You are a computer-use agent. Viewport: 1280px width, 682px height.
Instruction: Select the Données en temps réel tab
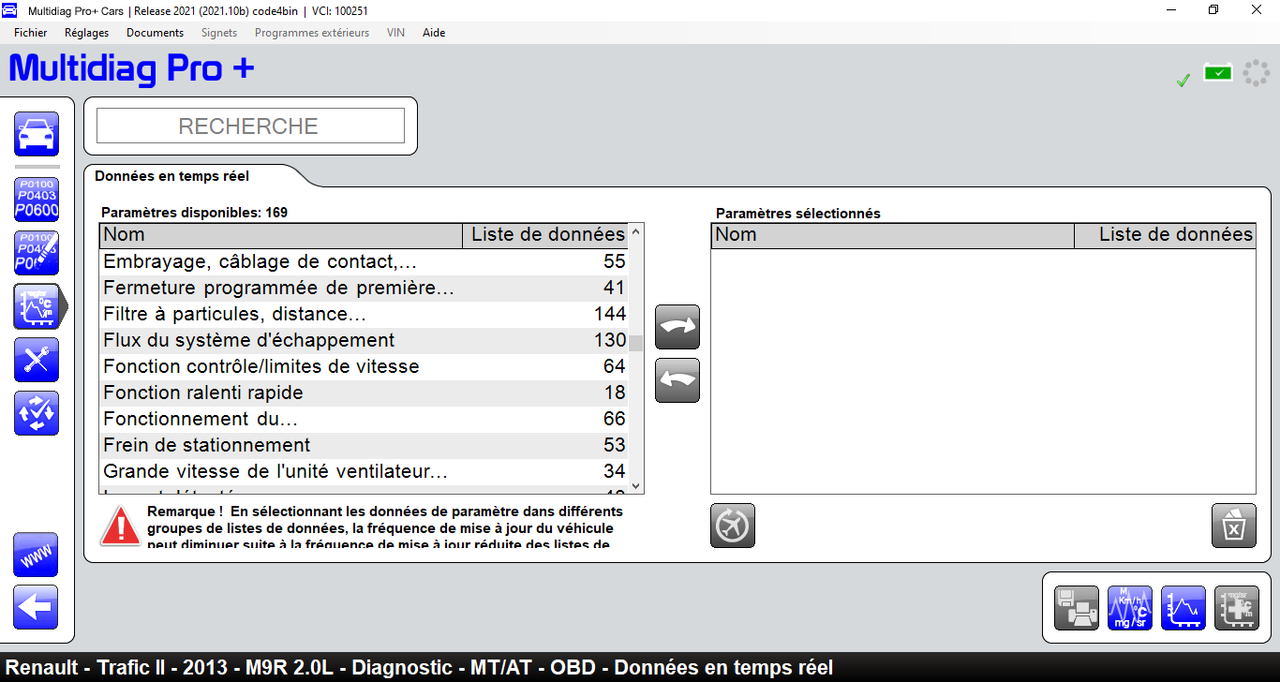click(172, 176)
